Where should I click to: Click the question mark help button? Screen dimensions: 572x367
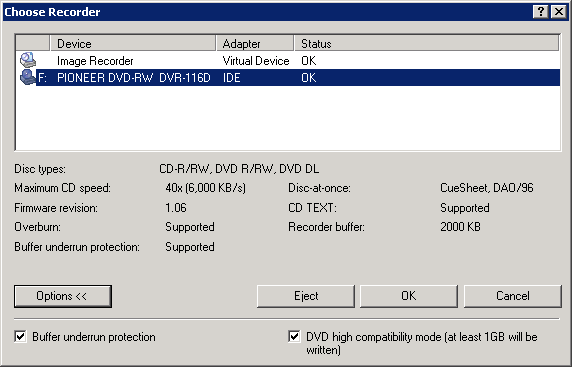coord(541,12)
